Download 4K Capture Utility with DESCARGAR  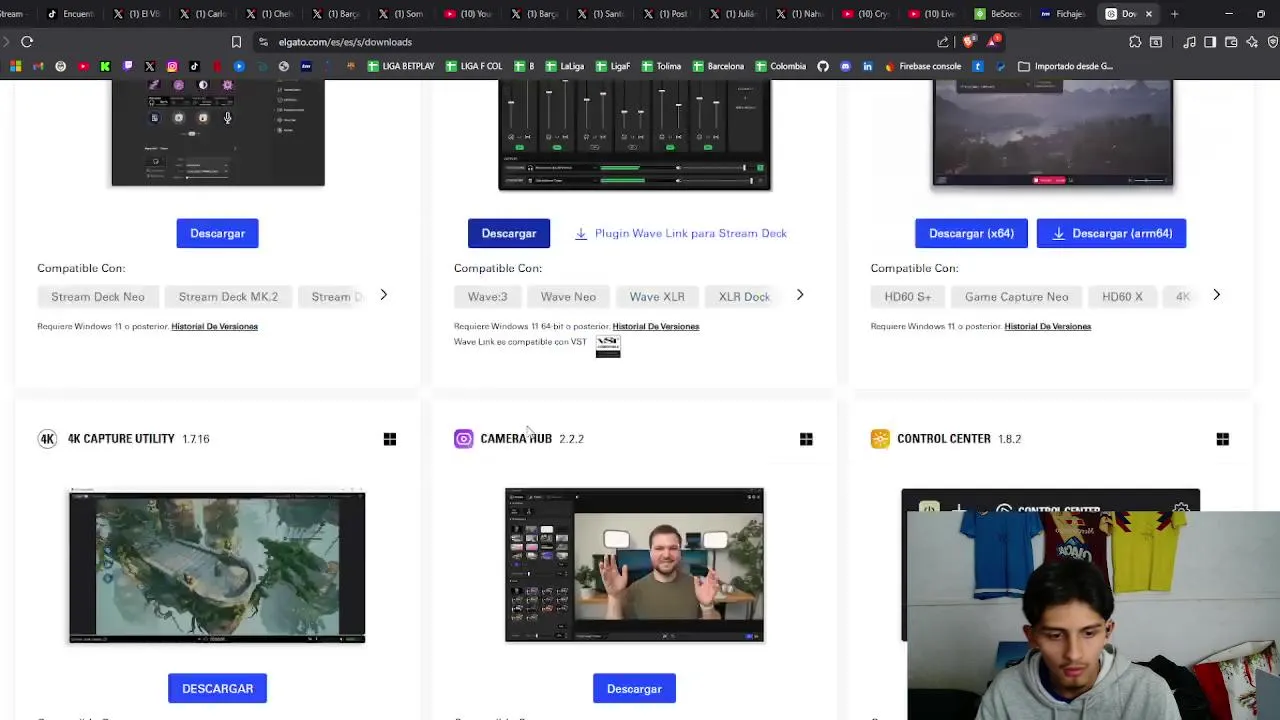[217, 688]
